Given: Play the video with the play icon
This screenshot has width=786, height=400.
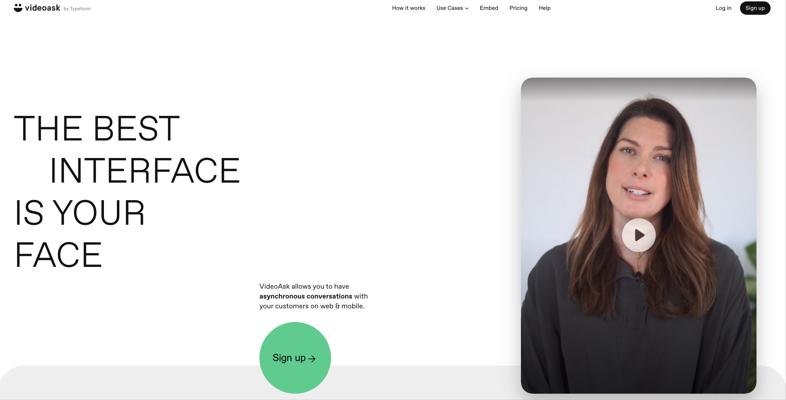Looking at the screenshot, I should (x=639, y=235).
